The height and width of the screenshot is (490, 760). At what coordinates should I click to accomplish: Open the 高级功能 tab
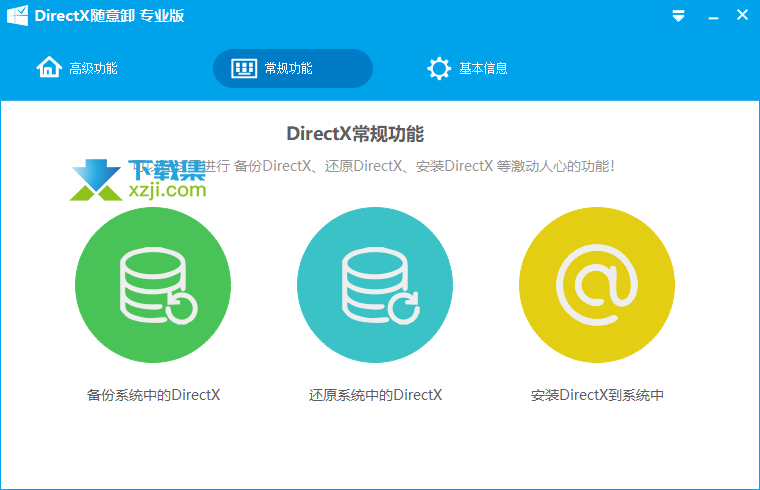[77, 68]
